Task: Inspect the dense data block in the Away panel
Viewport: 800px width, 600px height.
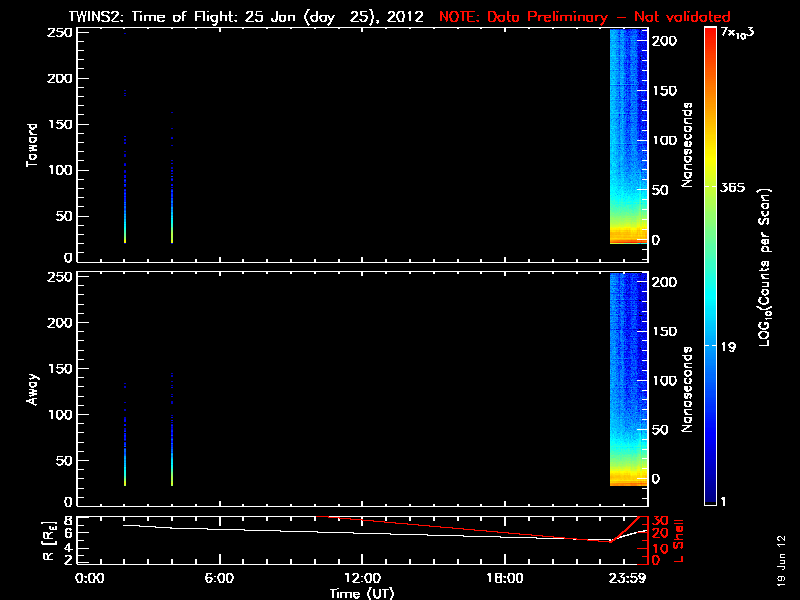Action: point(629,379)
